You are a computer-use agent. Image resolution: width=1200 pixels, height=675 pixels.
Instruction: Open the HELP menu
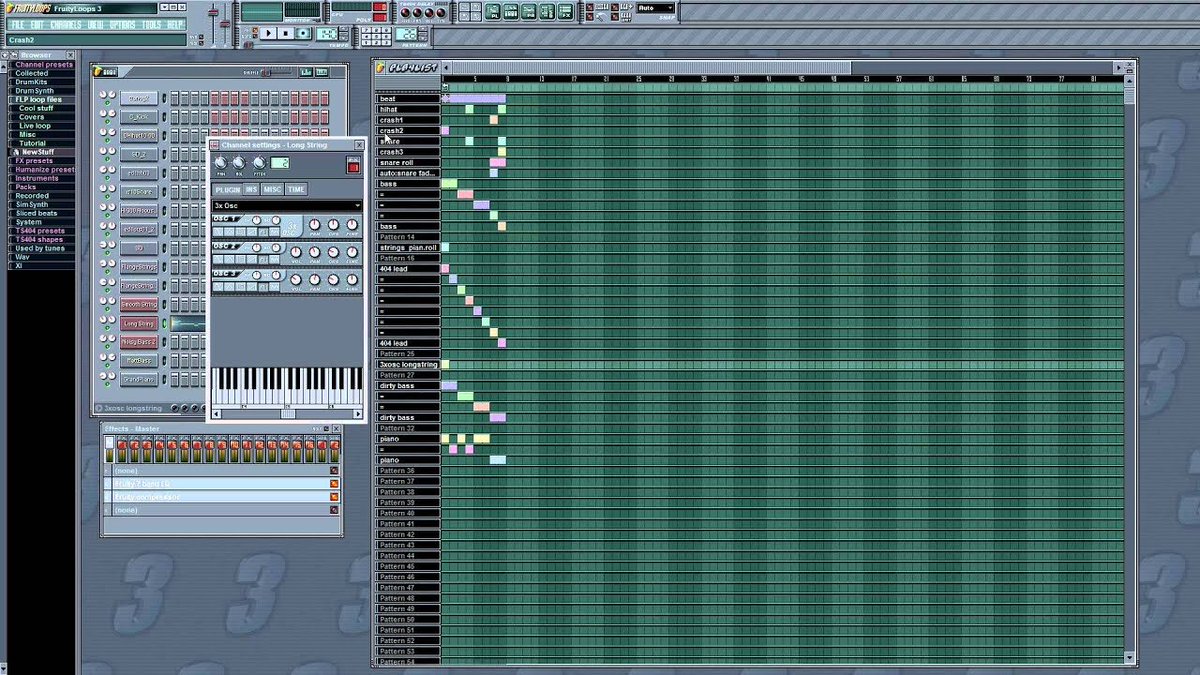coord(175,24)
